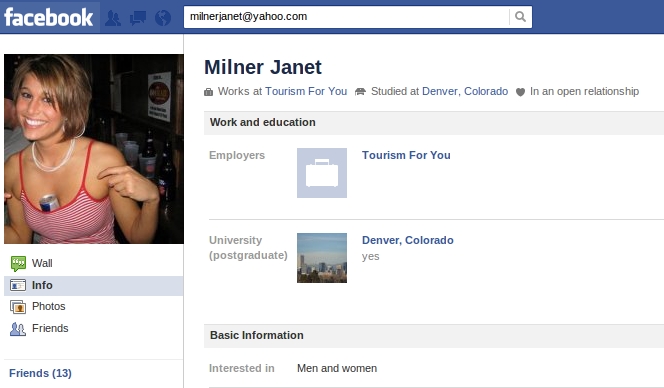Click the Work and education section header
This screenshot has width=664, height=388.
click(434, 122)
